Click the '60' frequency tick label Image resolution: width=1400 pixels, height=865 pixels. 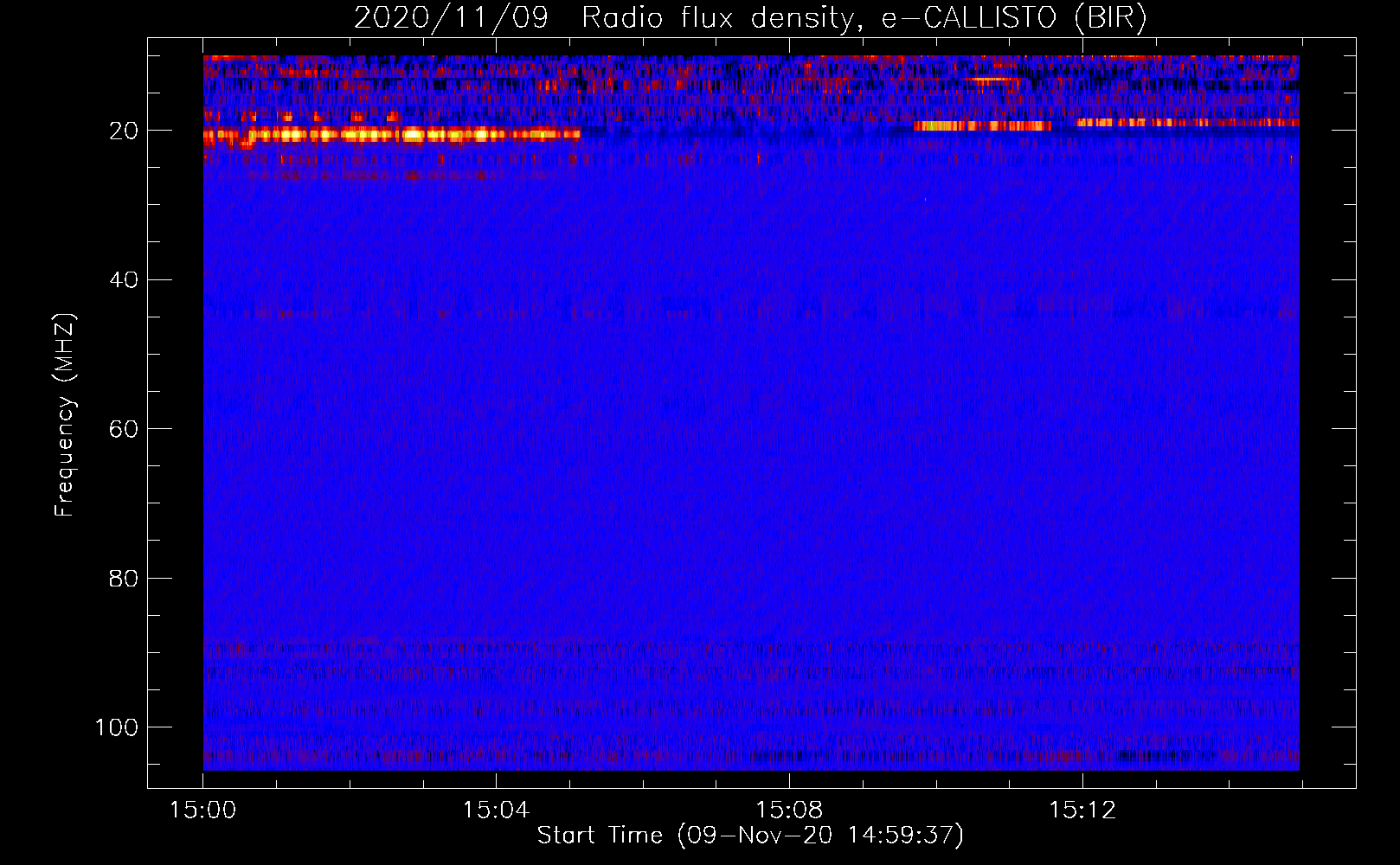point(124,429)
